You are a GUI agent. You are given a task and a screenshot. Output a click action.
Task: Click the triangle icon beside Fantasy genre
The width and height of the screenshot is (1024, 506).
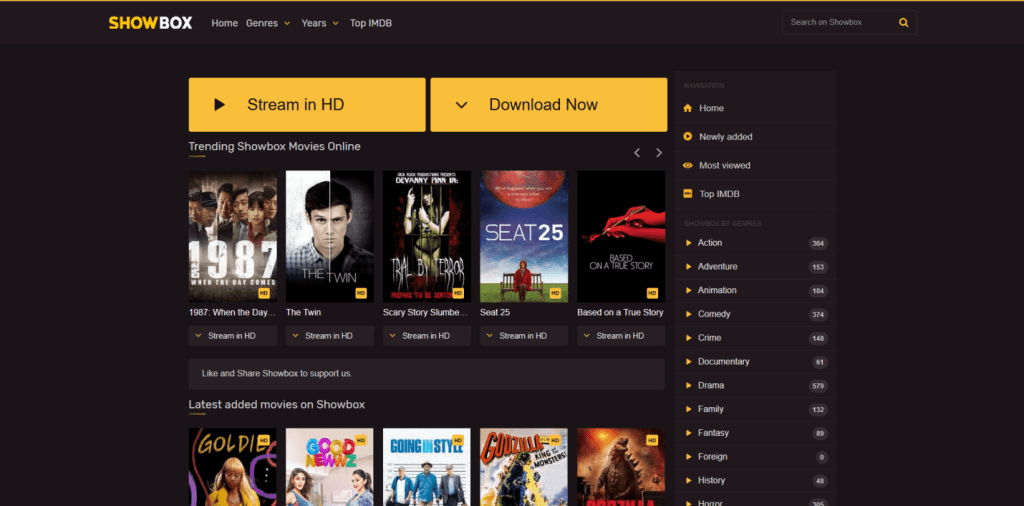tap(688, 433)
